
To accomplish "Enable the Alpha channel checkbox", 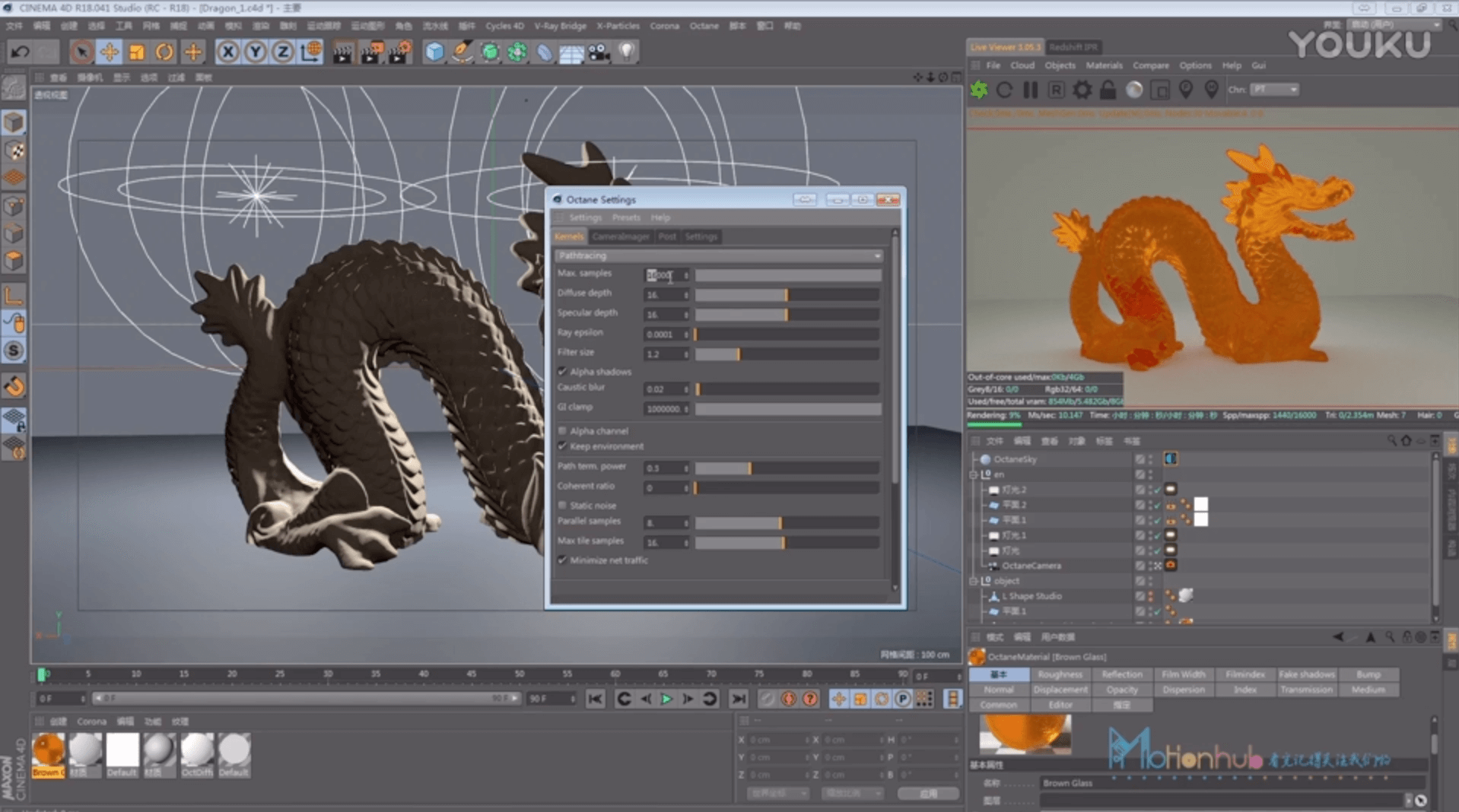I will pos(563,431).
